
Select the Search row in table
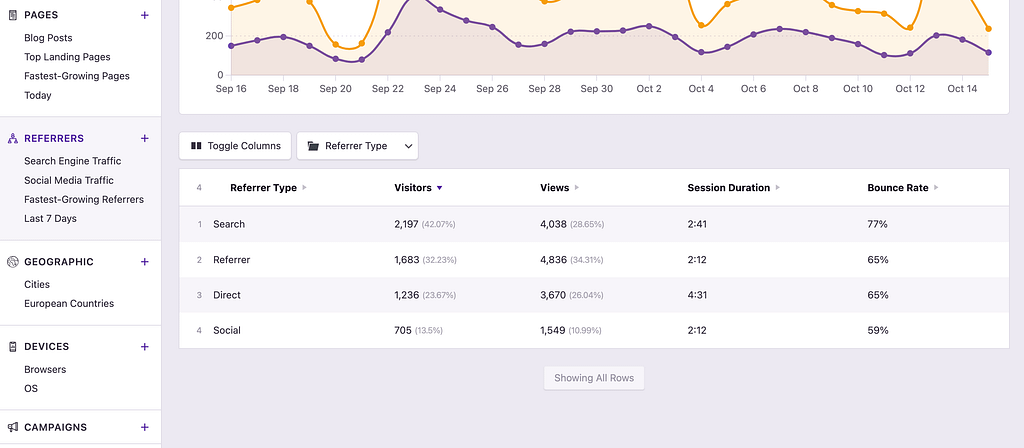click(229, 224)
